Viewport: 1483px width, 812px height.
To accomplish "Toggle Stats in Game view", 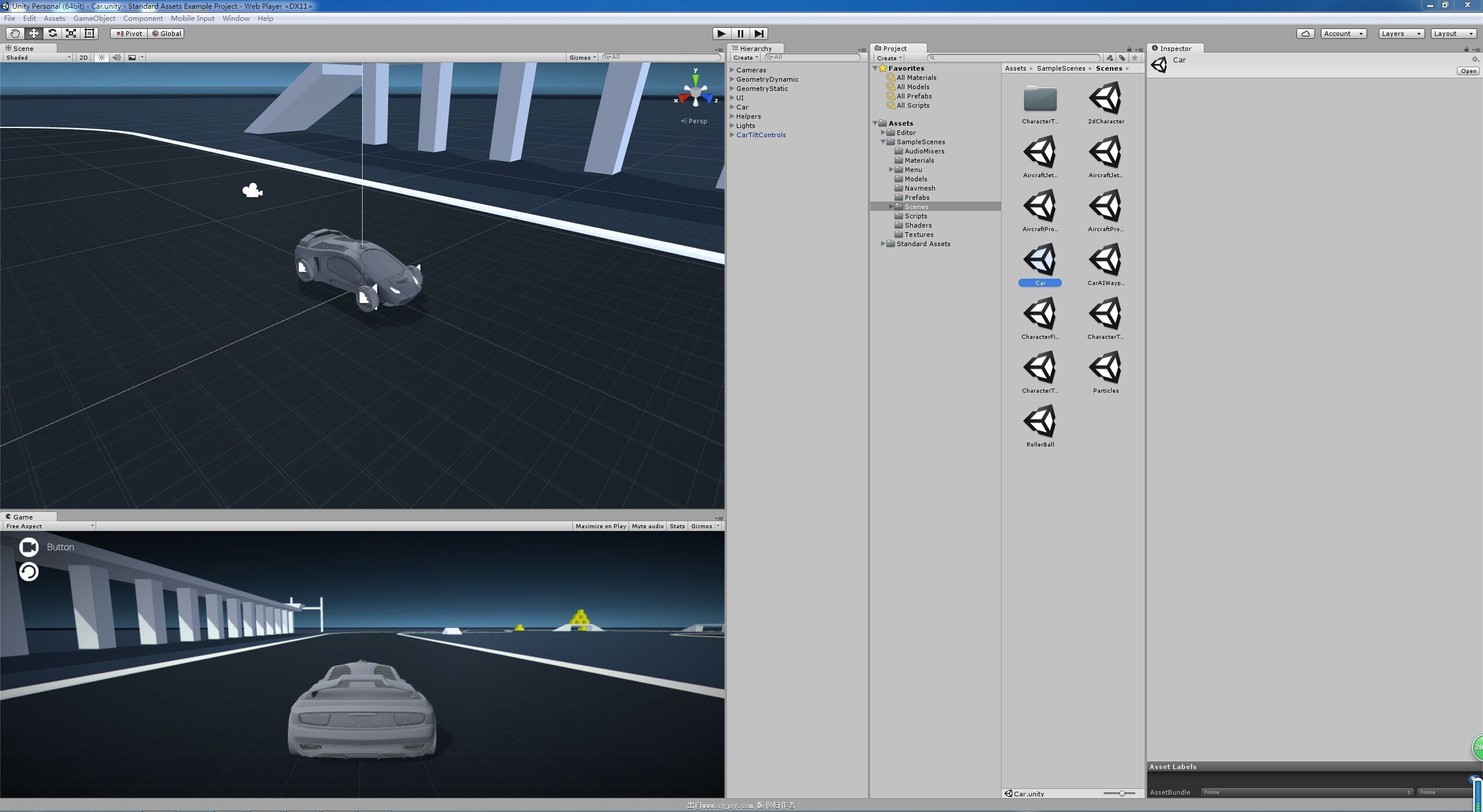I will pyautogui.click(x=677, y=526).
